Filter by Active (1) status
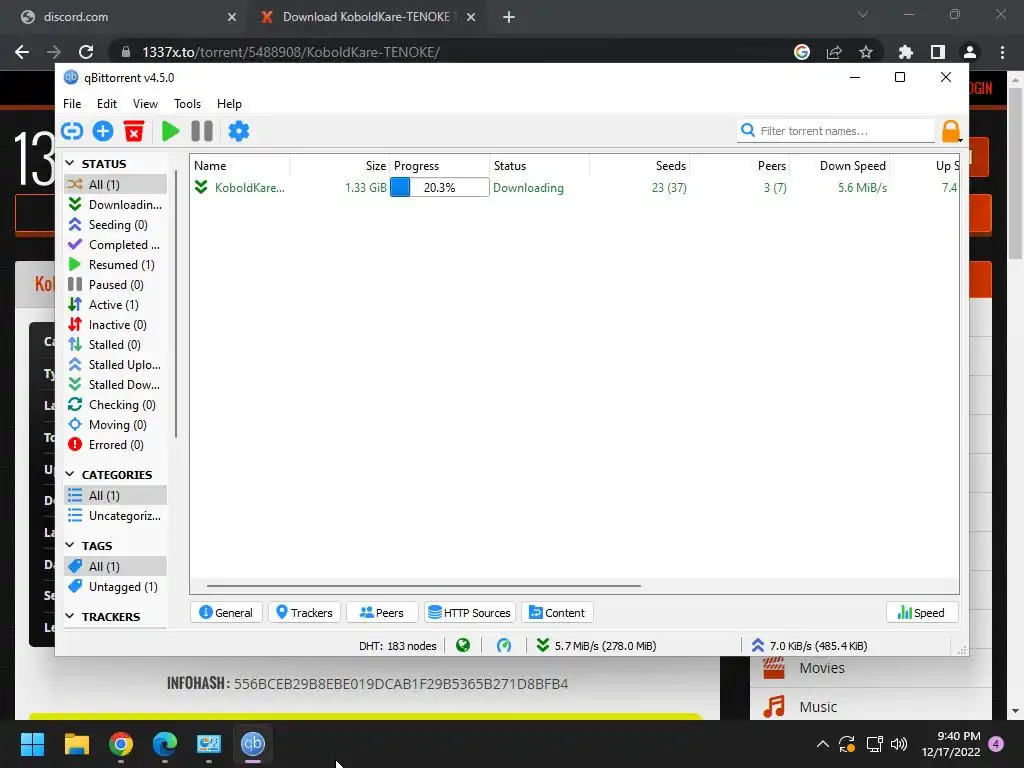The width and height of the screenshot is (1024, 768). (116, 305)
